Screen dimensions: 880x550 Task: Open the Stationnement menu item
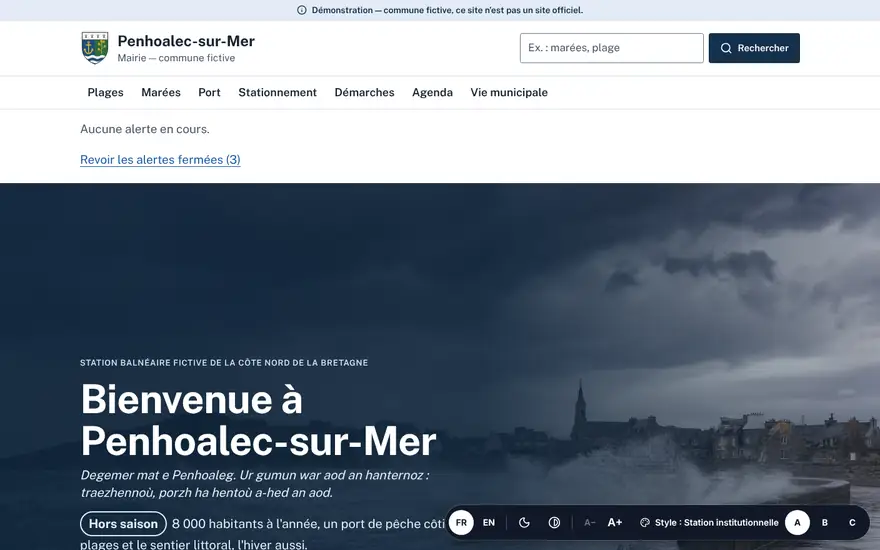(x=277, y=93)
